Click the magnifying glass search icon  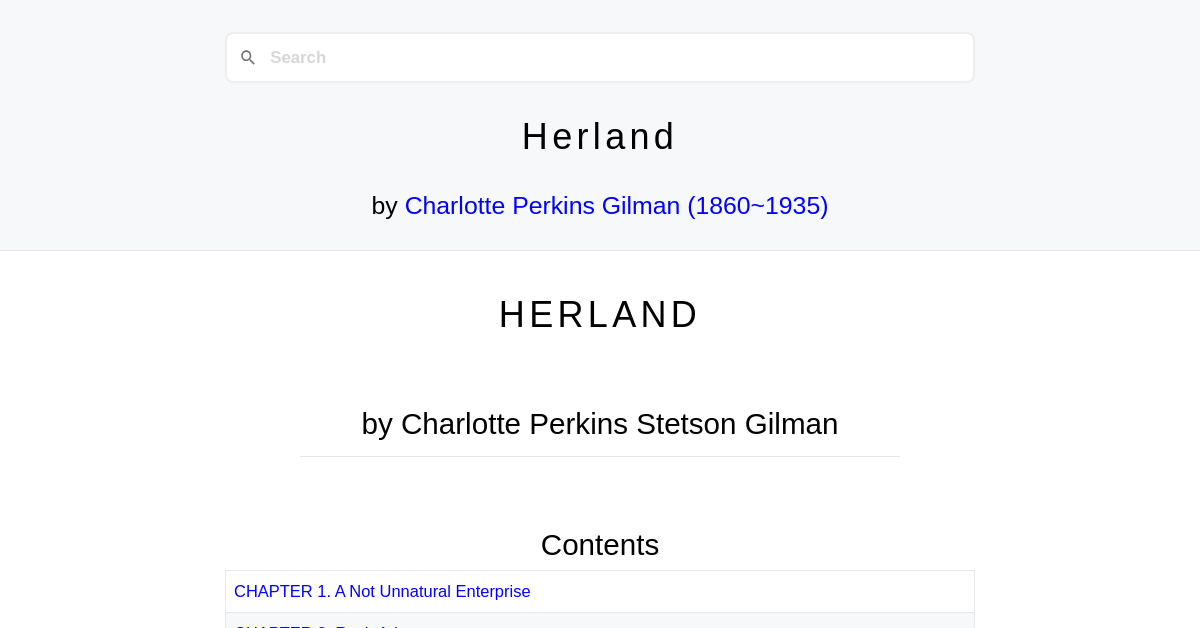(248, 57)
